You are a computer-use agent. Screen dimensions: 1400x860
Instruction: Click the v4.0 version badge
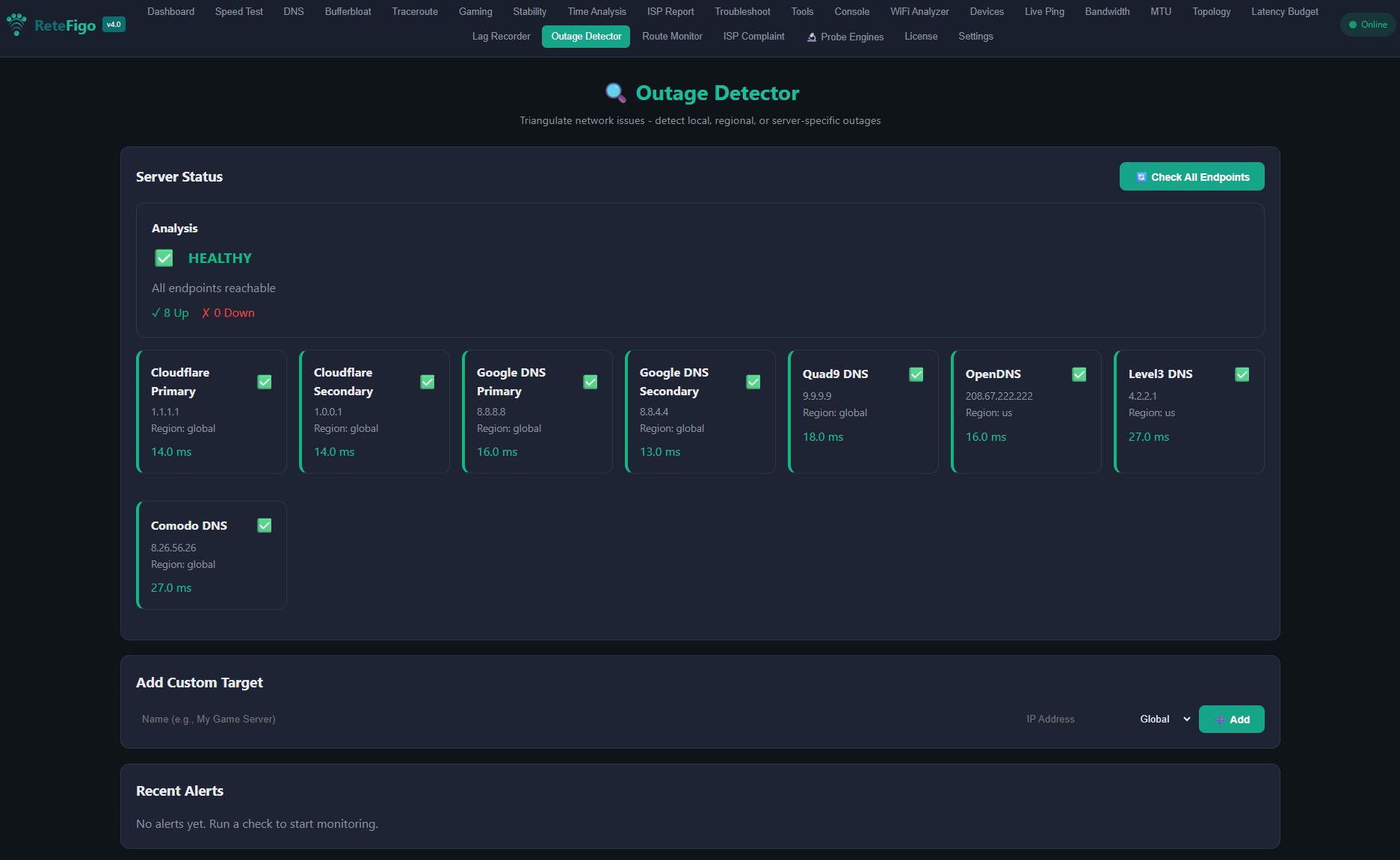coord(114,25)
